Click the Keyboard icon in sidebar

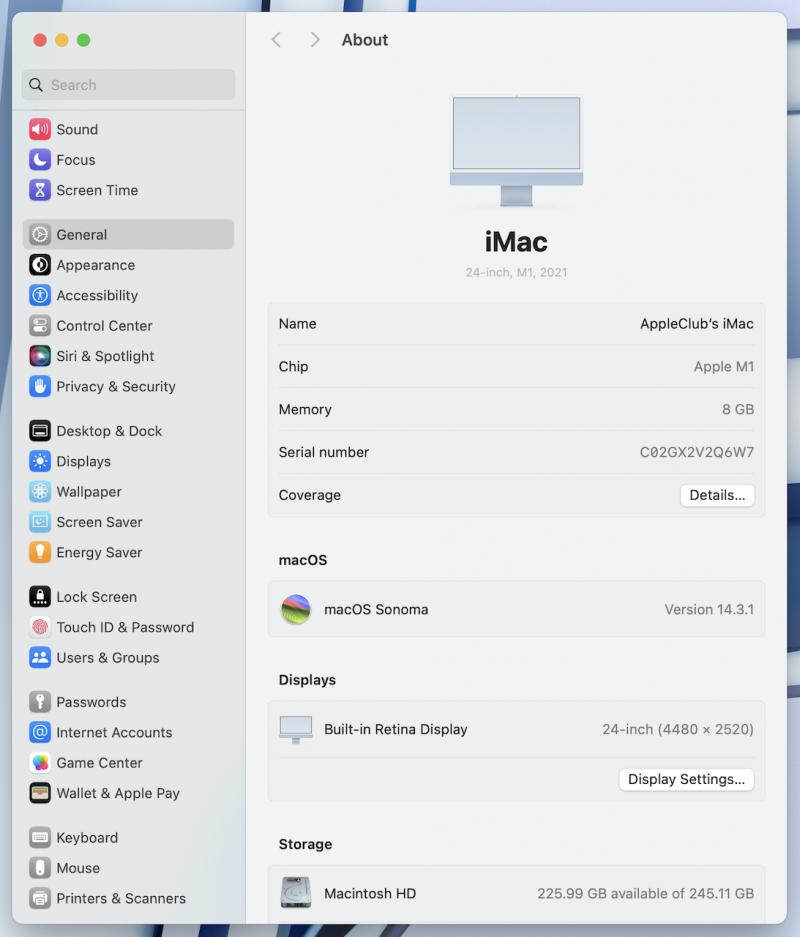point(40,837)
